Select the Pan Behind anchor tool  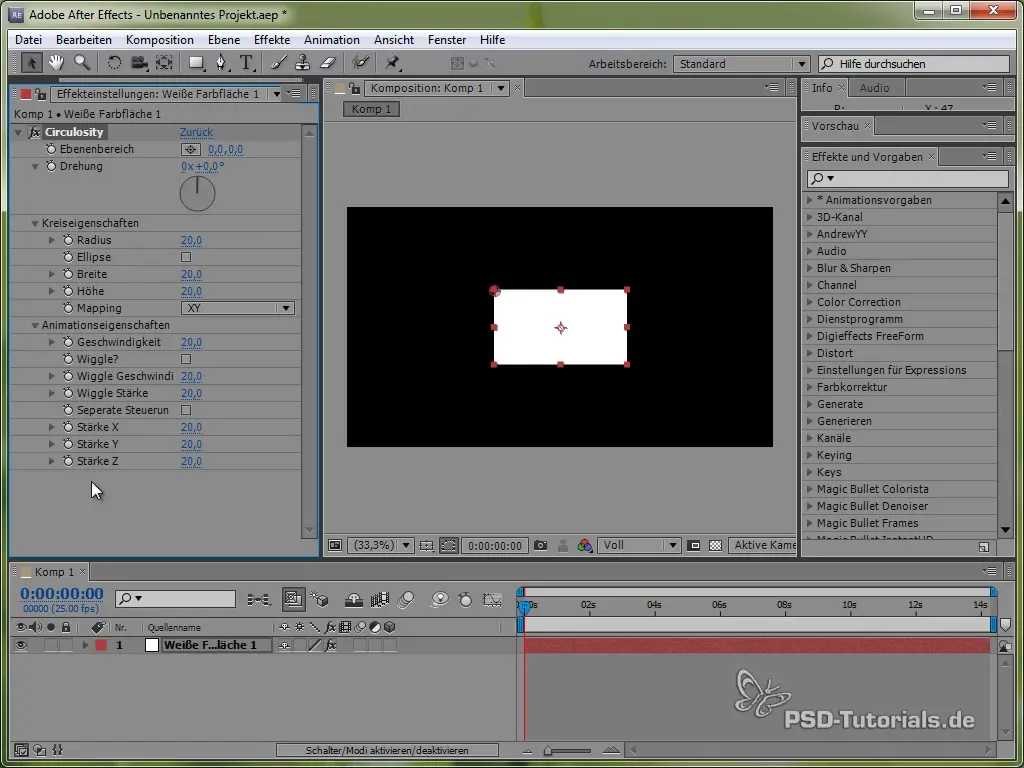[x=164, y=63]
